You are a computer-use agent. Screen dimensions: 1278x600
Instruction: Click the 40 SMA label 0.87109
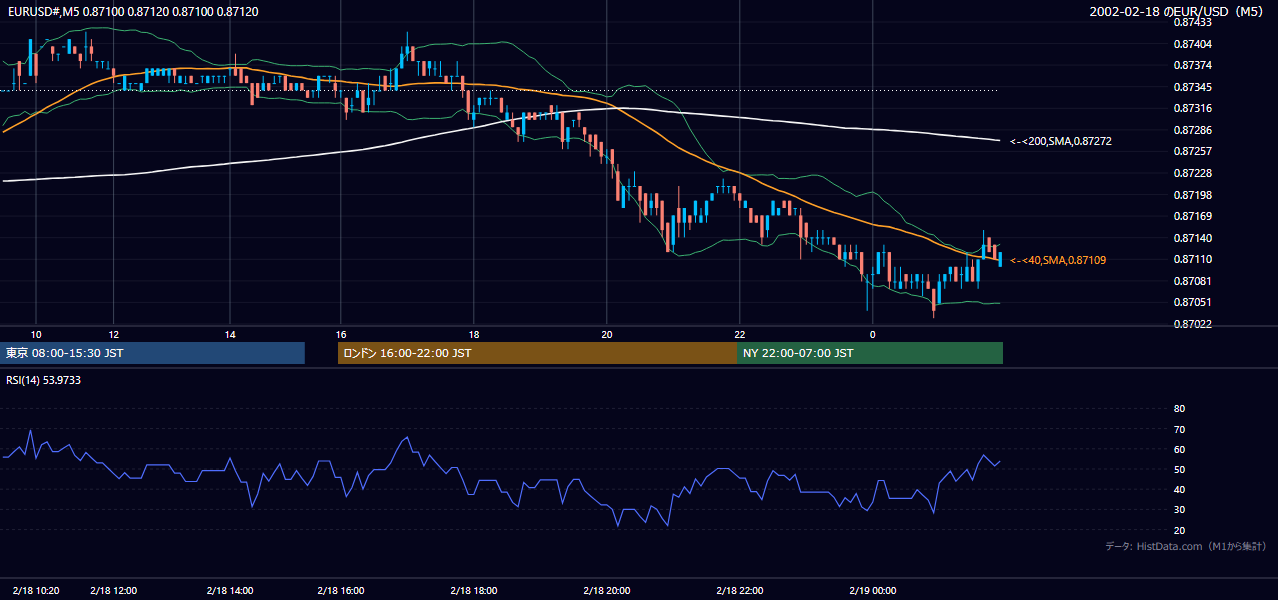(1058, 260)
